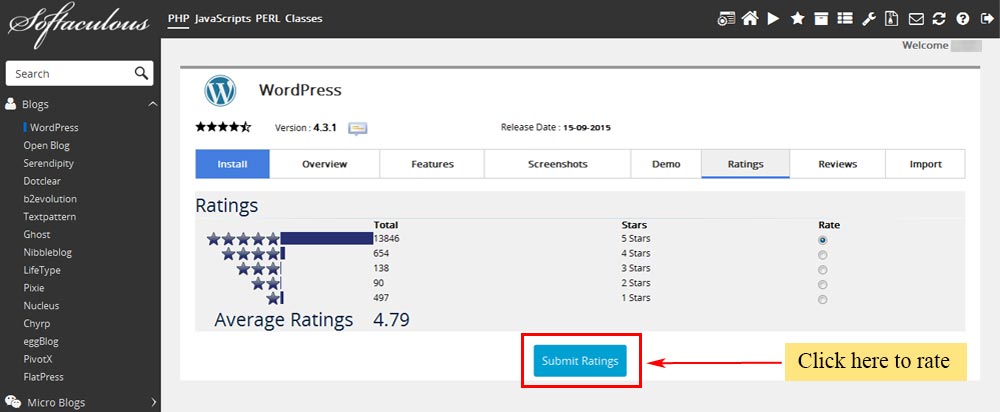The image size is (1000, 412).
Task: Click the logout arrow icon
Action: coord(985,18)
